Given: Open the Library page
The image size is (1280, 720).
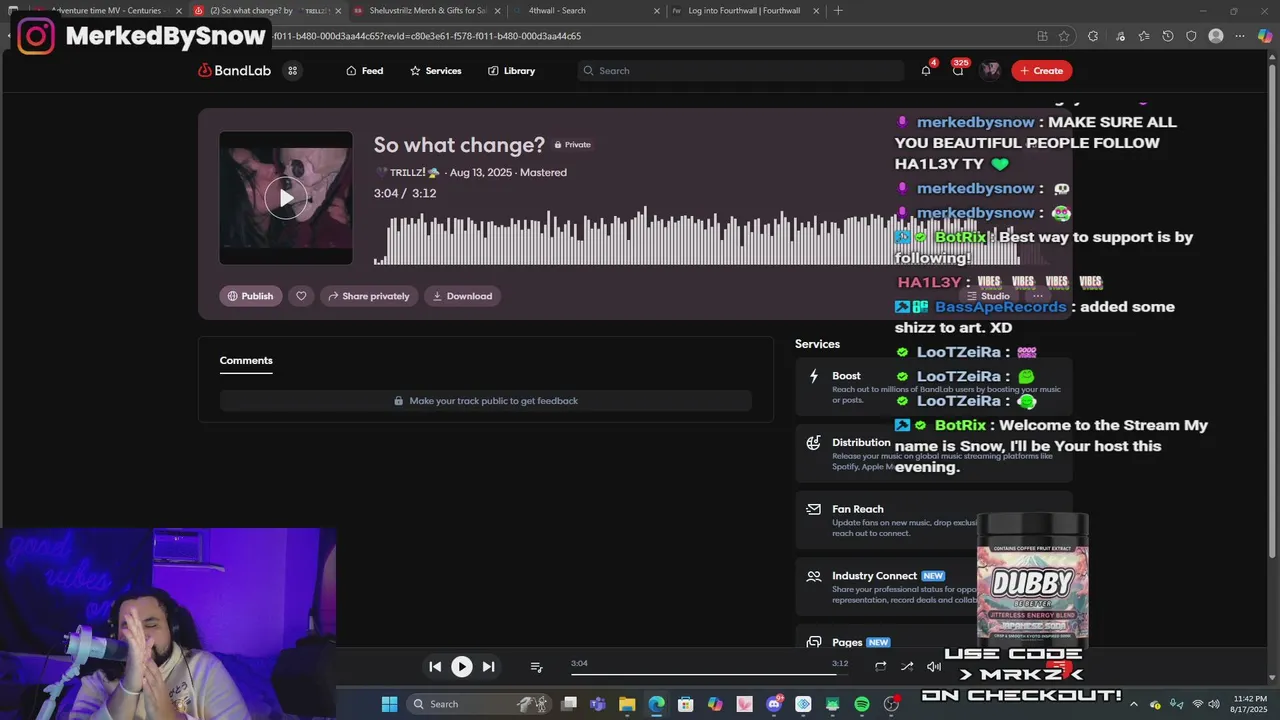Looking at the screenshot, I should (511, 71).
